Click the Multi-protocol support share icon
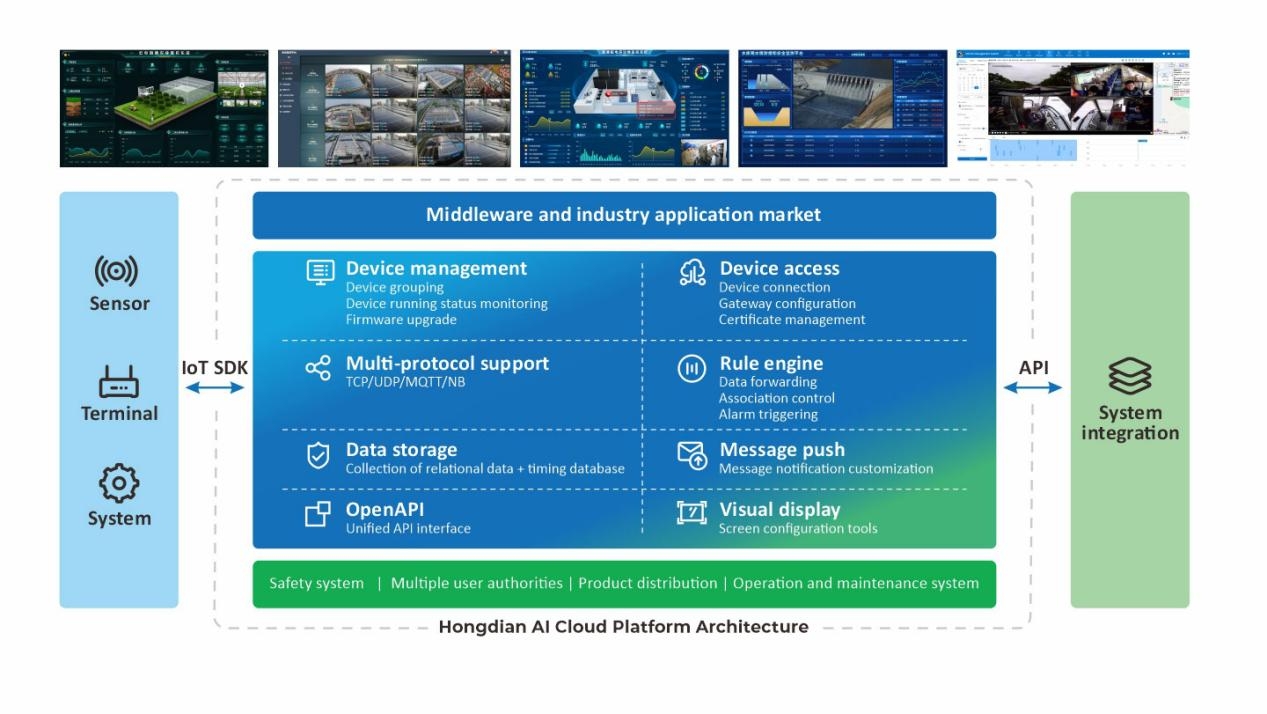 (x=318, y=368)
